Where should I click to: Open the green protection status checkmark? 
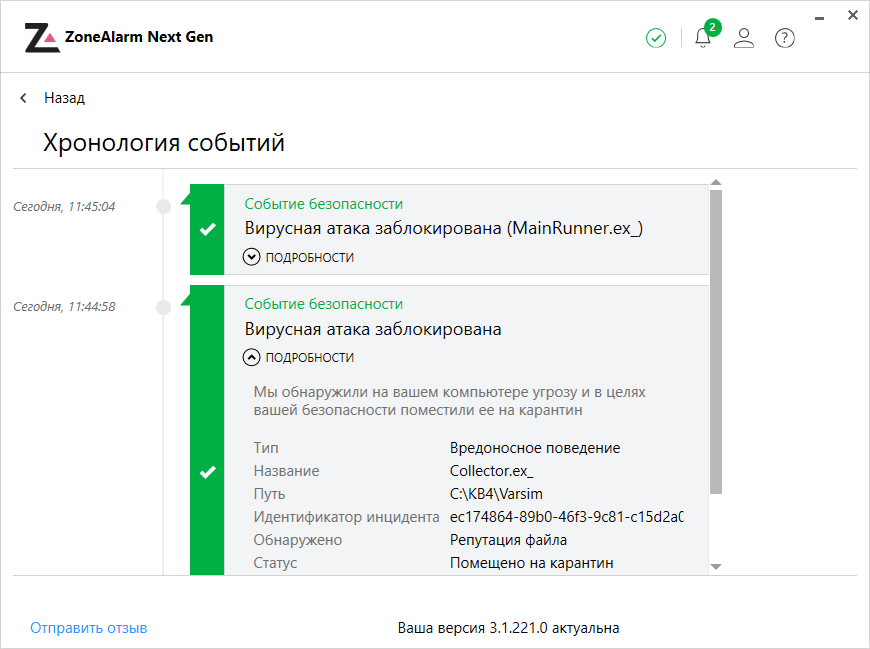coord(656,38)
